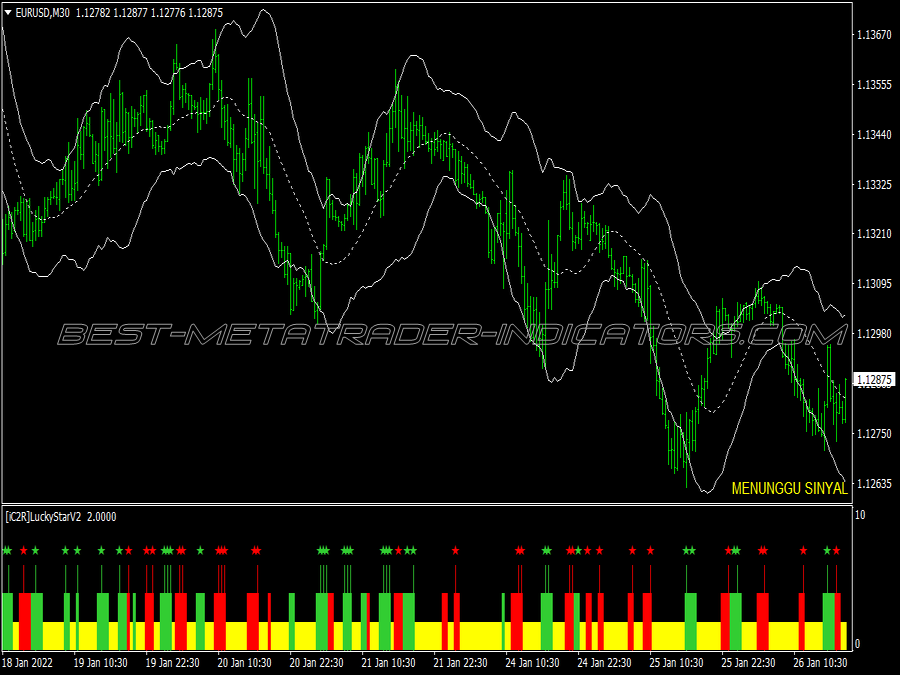Click the 19 Jan 10:30 time label

(x=101, y=663)
